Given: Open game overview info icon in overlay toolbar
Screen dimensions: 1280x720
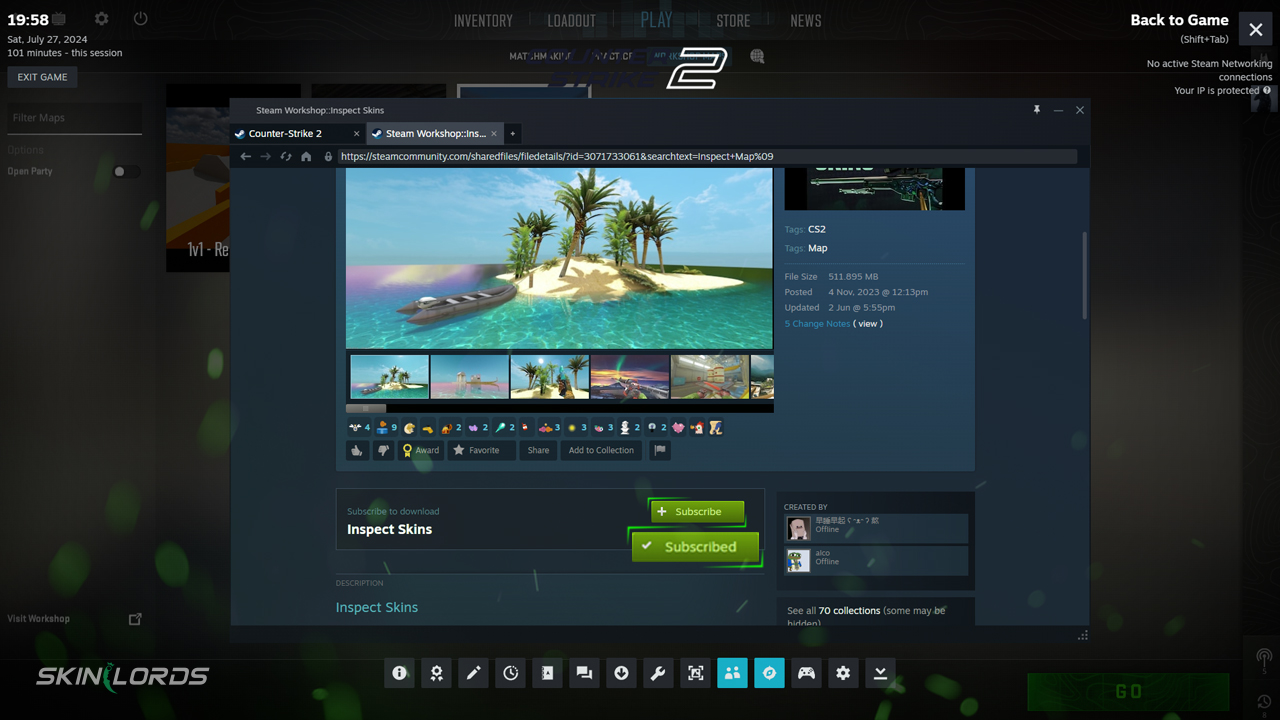Looking at the screenshot, I should (399, 673).
